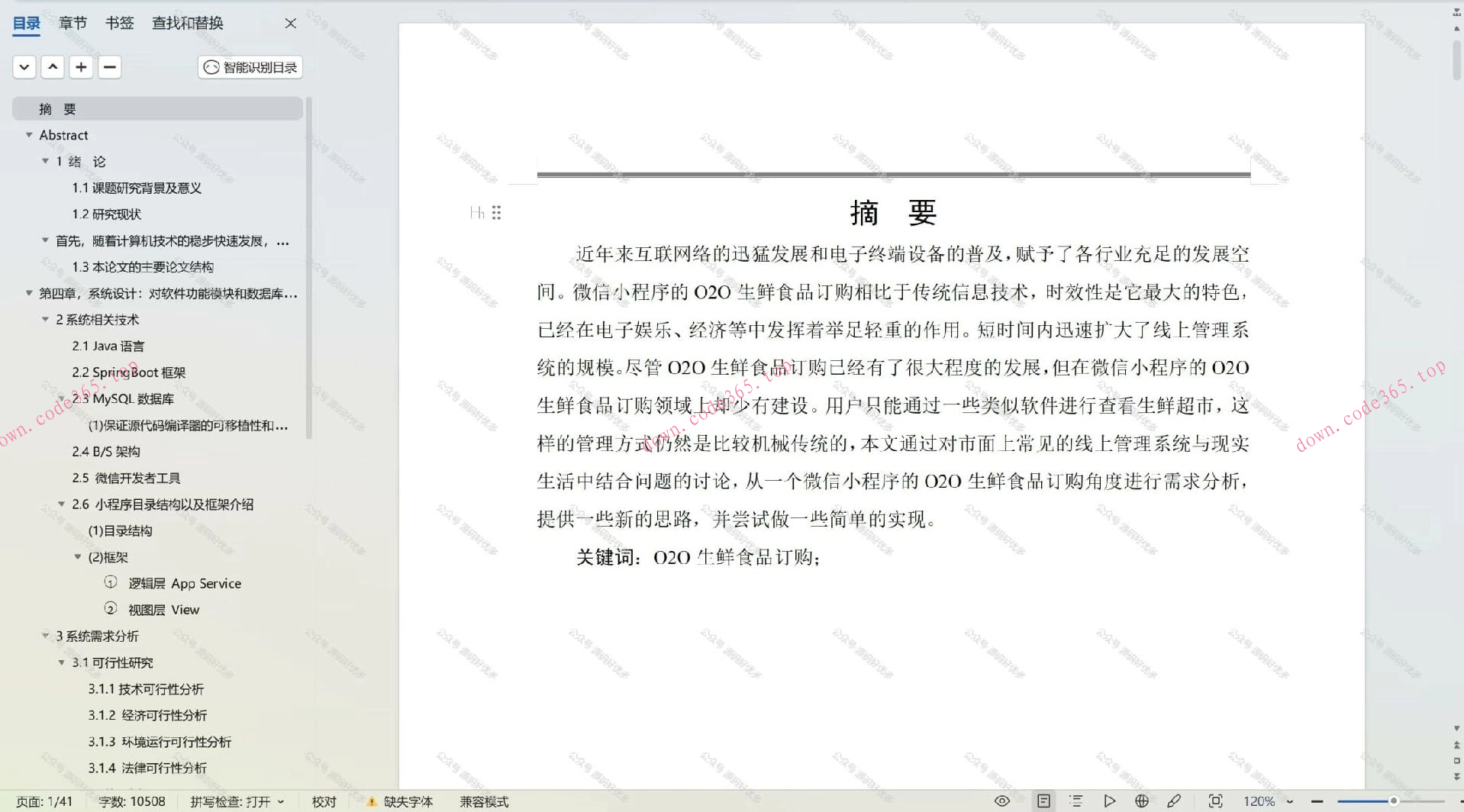Image resolution: width=1464 pixels, height=812 pixels.
Task: Select the 目录 (catalog) panel icon
Action: point(25,23)
